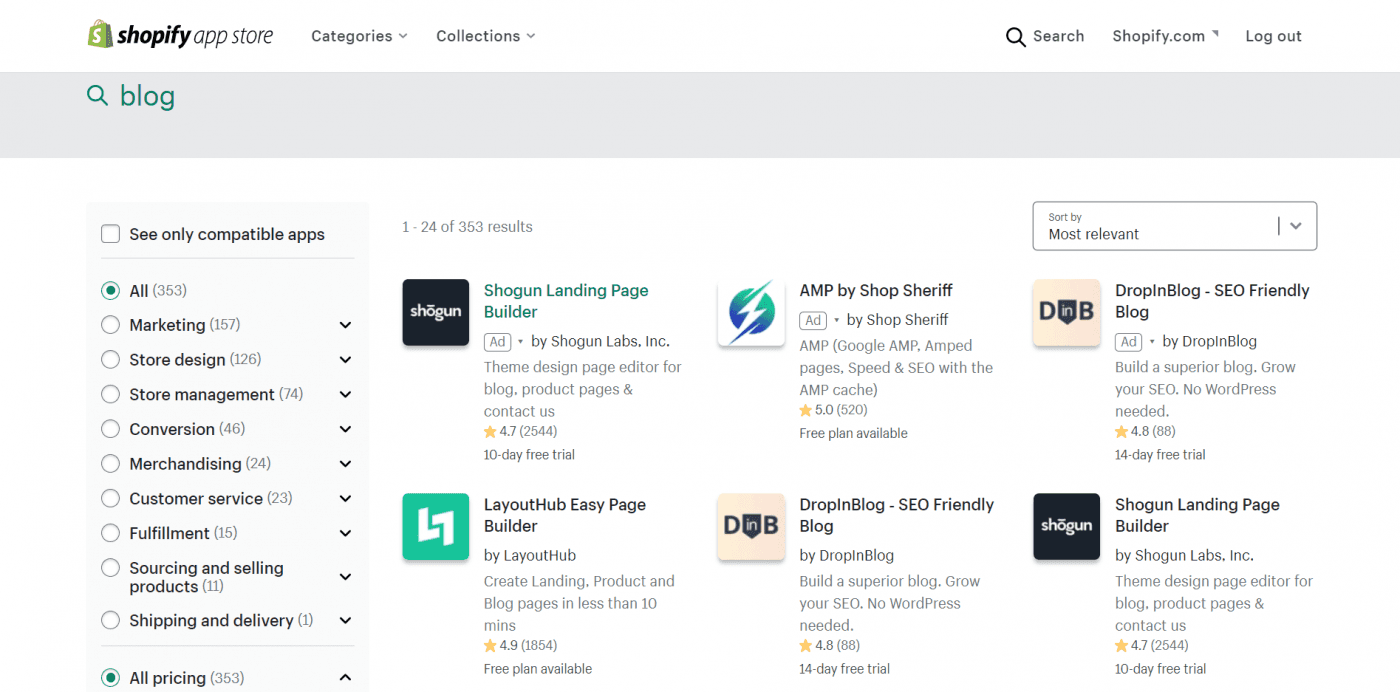This screenshot has height=692, width=1400.
Task: Open the Sort by Most relevant dropdown
Action: pos(1174,226)
